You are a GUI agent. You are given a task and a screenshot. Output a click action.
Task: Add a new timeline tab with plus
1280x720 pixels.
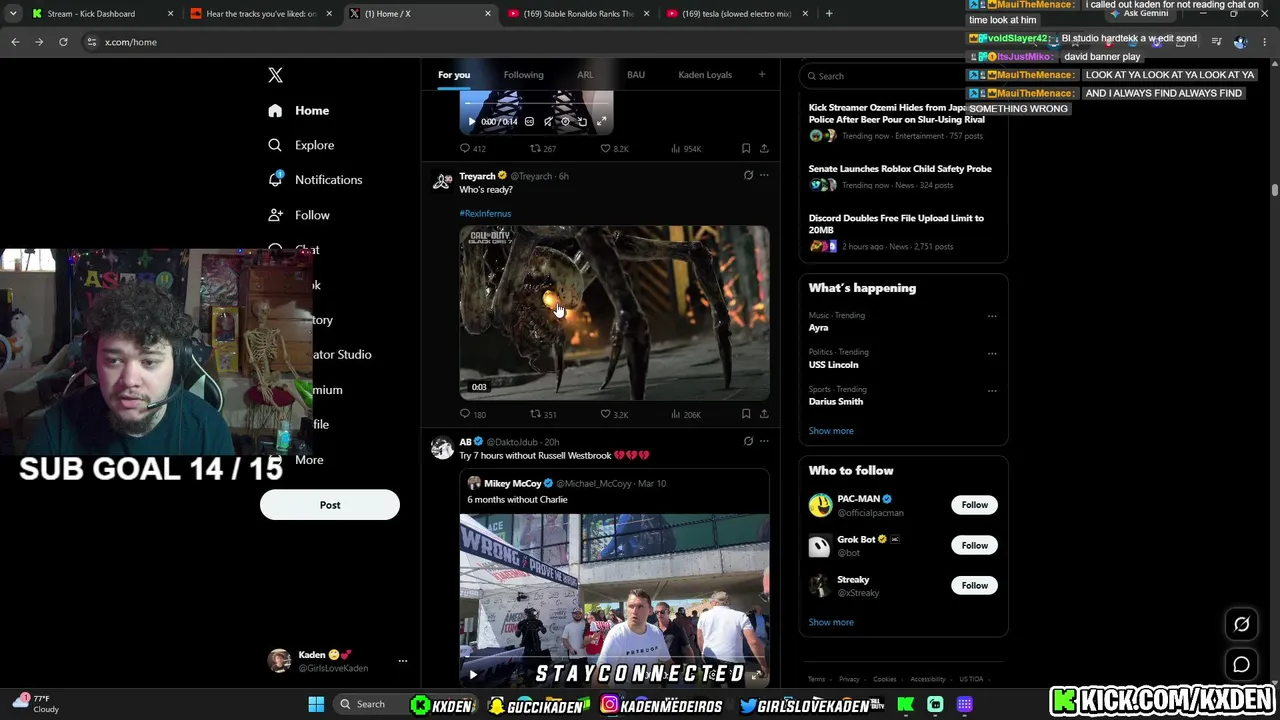pyautogui.click(x=761, y=75)
